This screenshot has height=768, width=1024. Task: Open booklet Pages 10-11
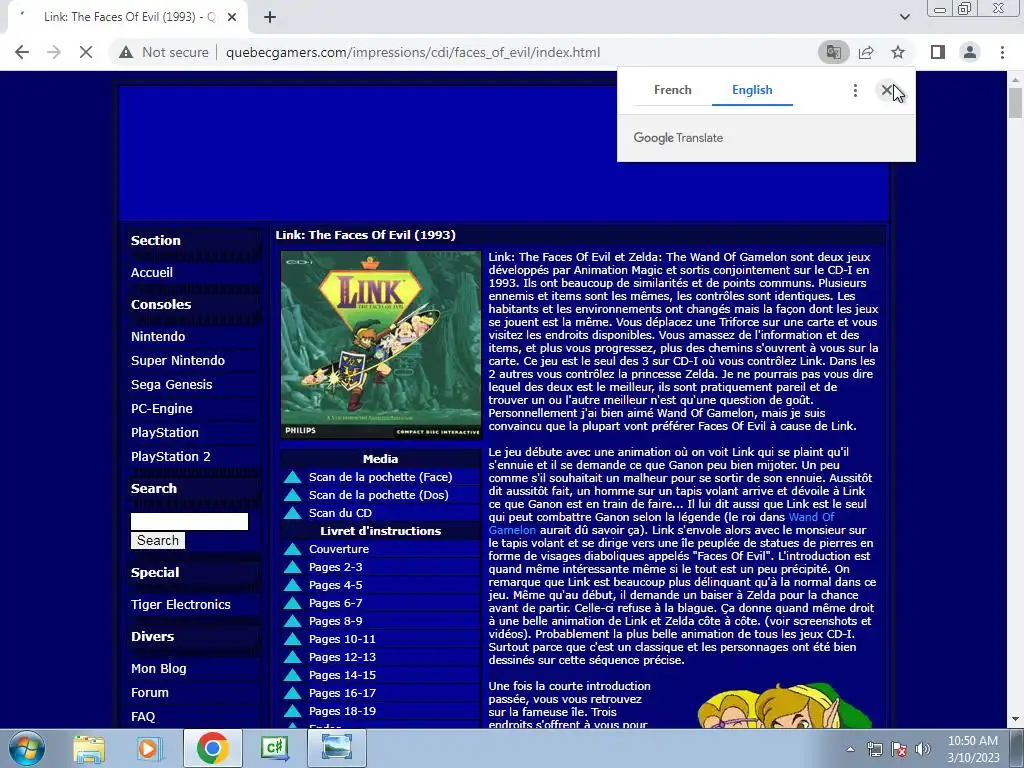(342, 639)
